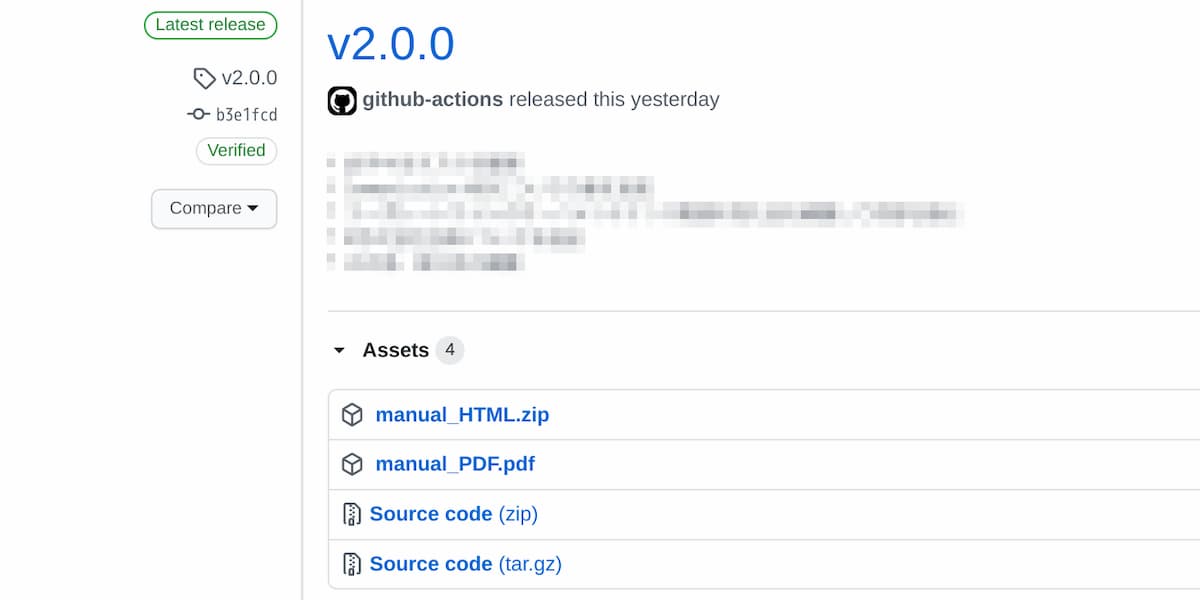Click the commit icon next to b3e1fcd
This screenshot has width=1200, height=600.
click(200, 114)
